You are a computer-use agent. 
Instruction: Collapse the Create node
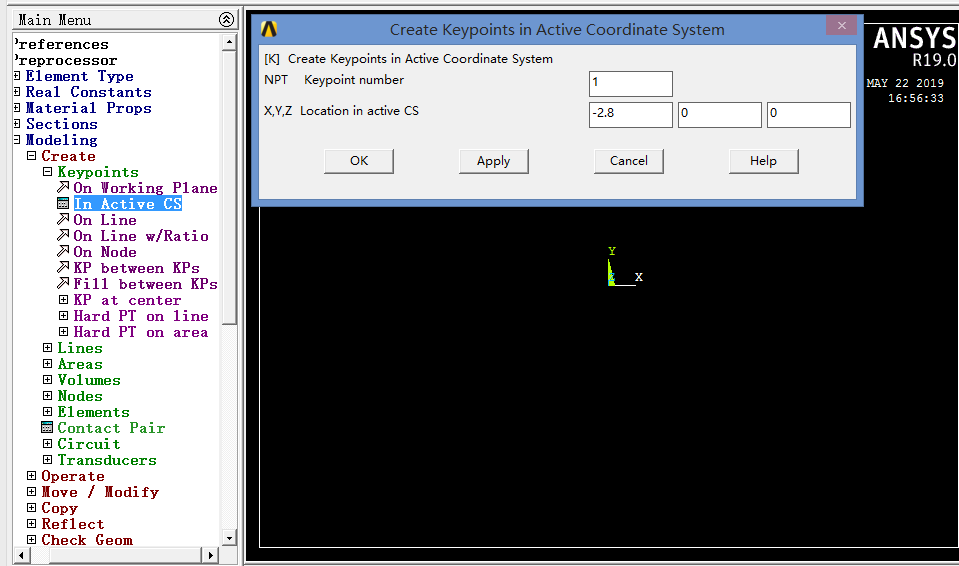tap(32, 155)
